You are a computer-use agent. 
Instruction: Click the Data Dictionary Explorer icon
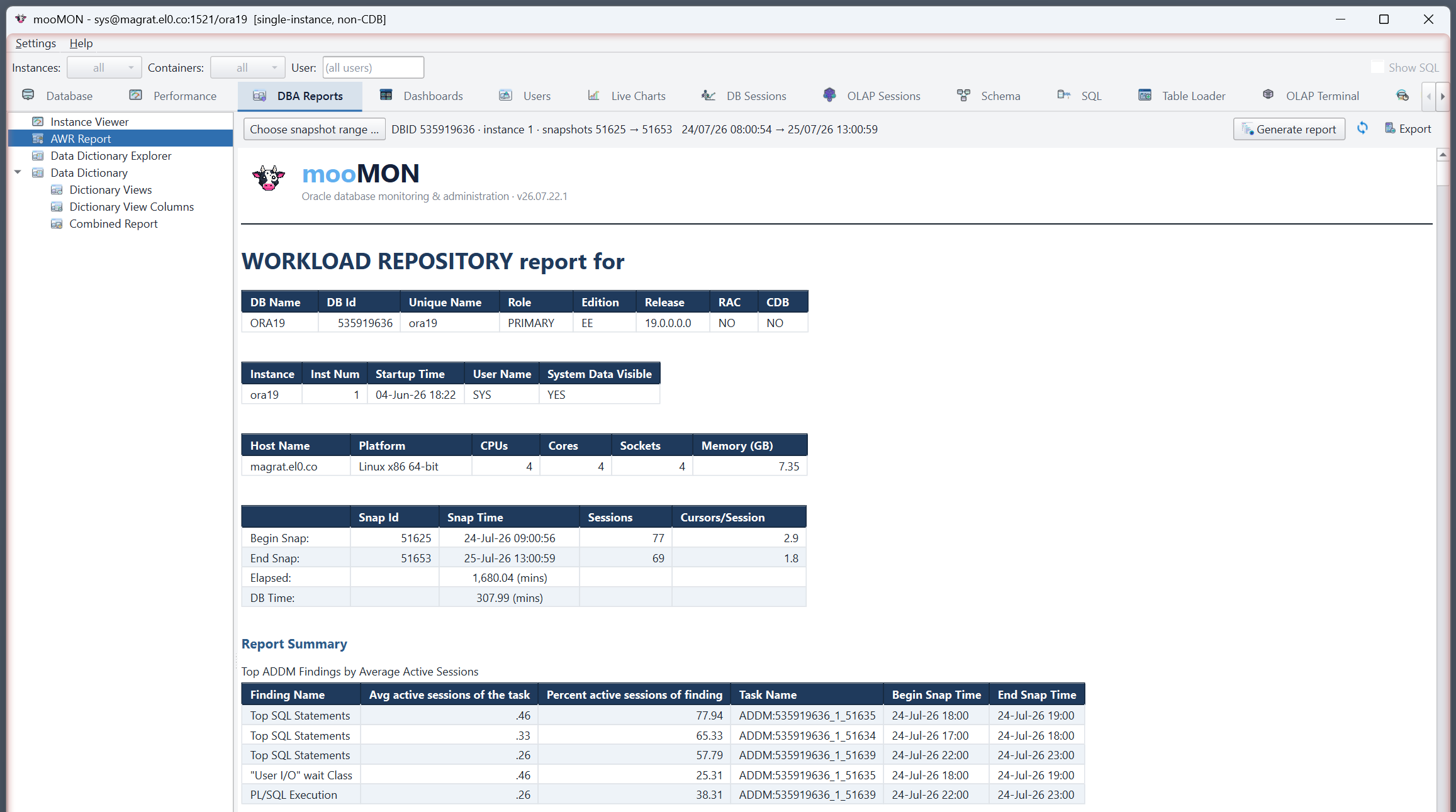pyautogui.click(x=38, y=155)
